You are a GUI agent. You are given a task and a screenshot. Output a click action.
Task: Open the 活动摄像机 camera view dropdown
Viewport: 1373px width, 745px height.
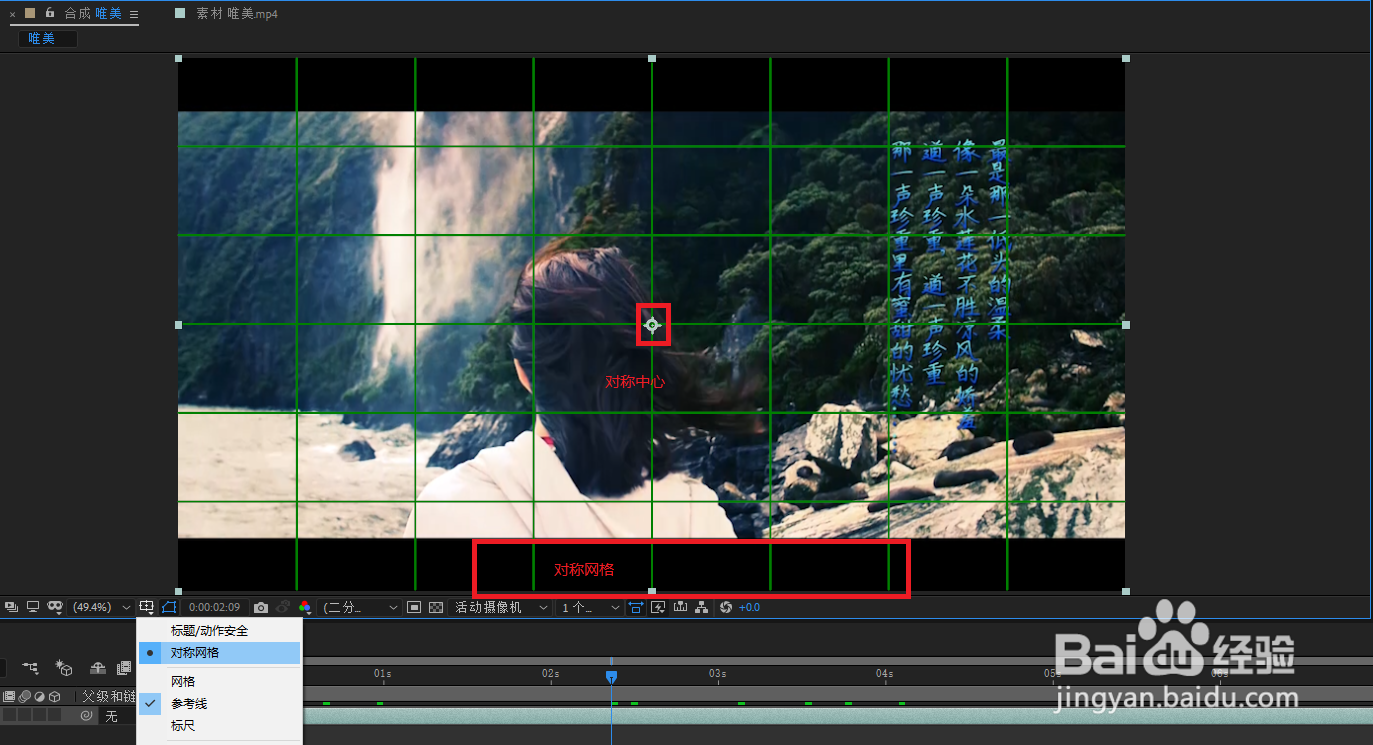pyautogui.click(x=501, y=607)
